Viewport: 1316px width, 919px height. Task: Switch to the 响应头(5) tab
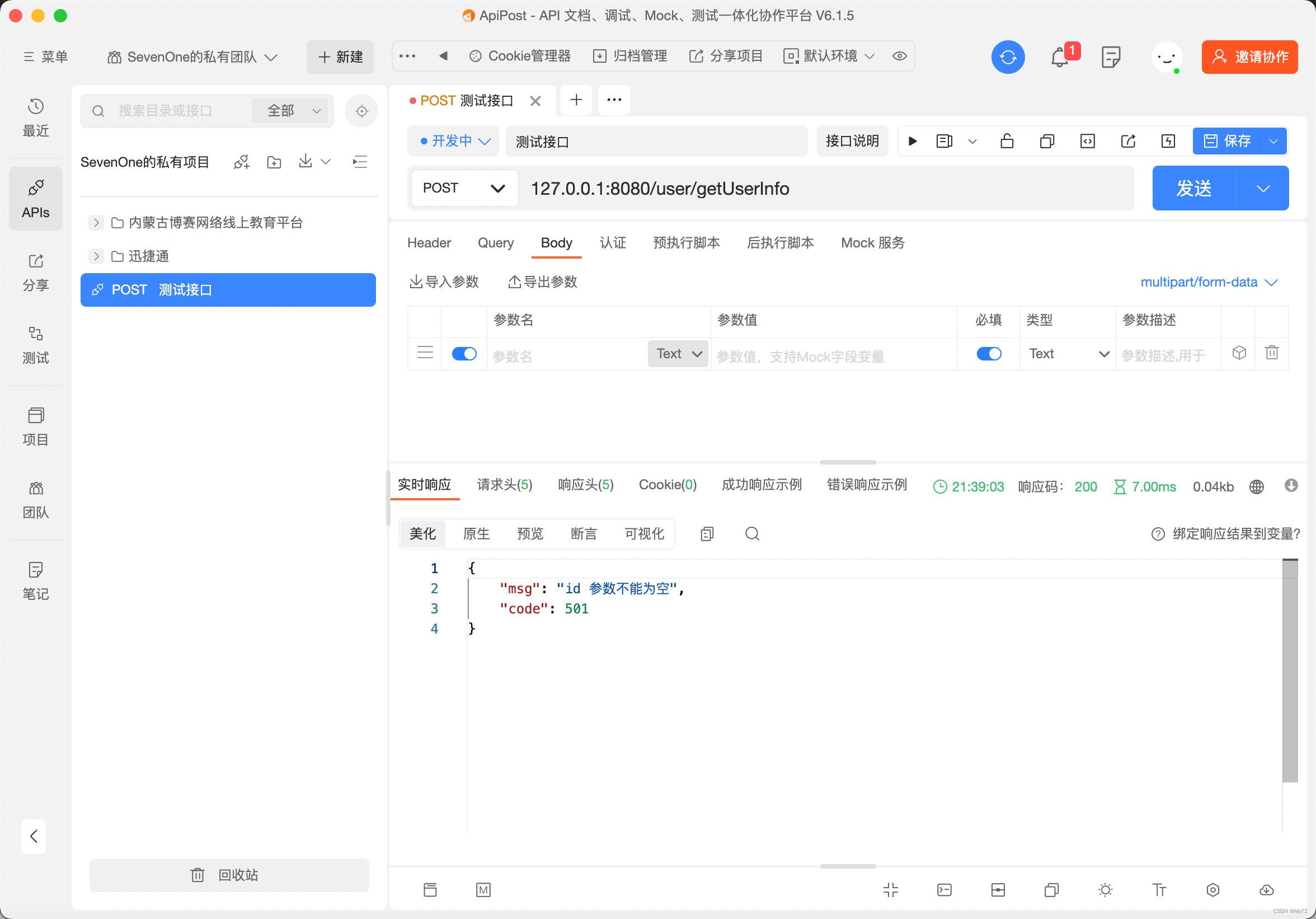pyautogui.click(x=585, y=485)
